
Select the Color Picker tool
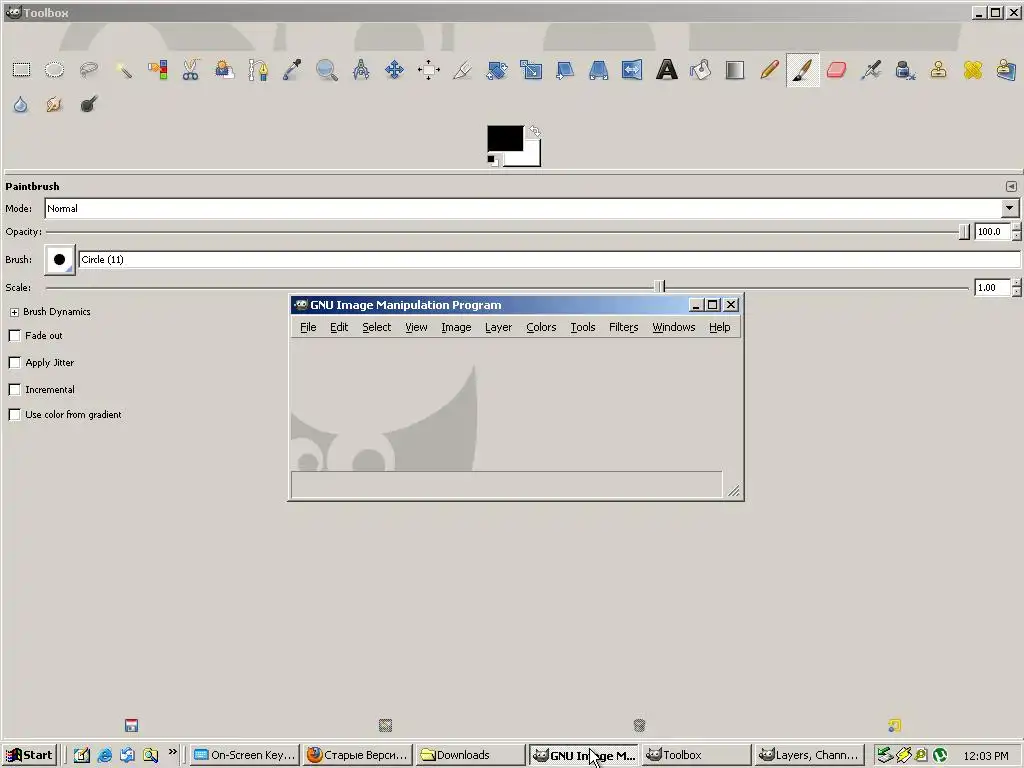point(293,70)
